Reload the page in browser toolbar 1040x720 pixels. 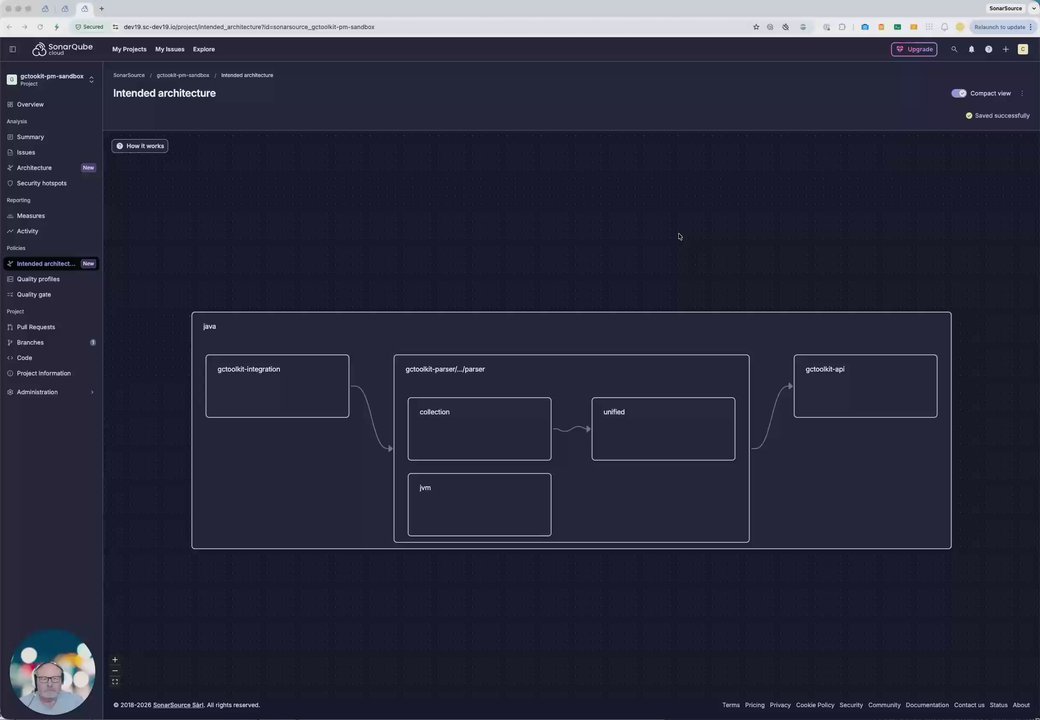(x=40, y=27)
